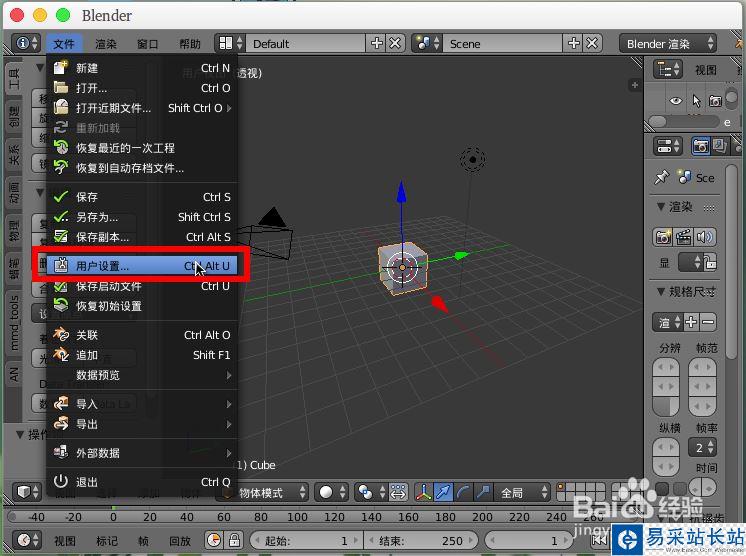Select 新建 (New) from File menu
Image resolution: width=746 pixels, height=556 pixels.
141,68
